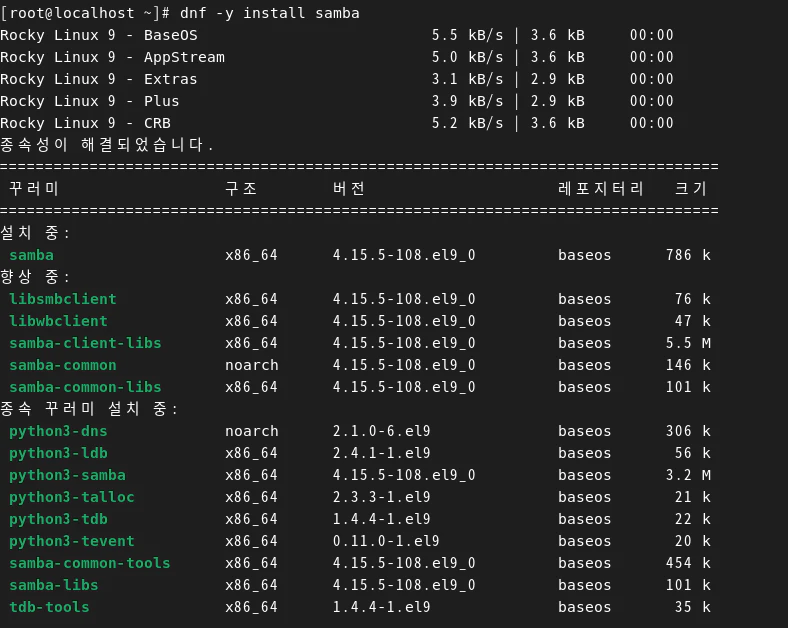Image resolution: width=788 pixels, height=628 pixels.
Task: Click the 'libwbclient' package name
Action: [x=58, y=322]
